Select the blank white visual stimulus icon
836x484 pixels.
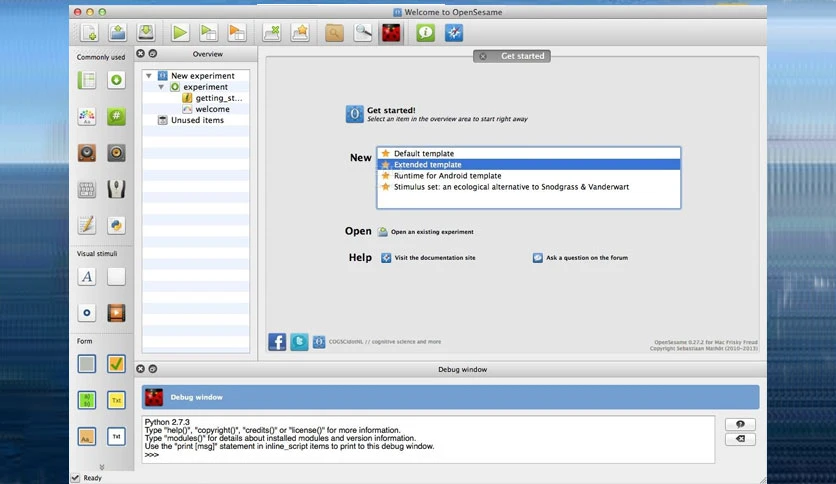click(x=116, y=277)
